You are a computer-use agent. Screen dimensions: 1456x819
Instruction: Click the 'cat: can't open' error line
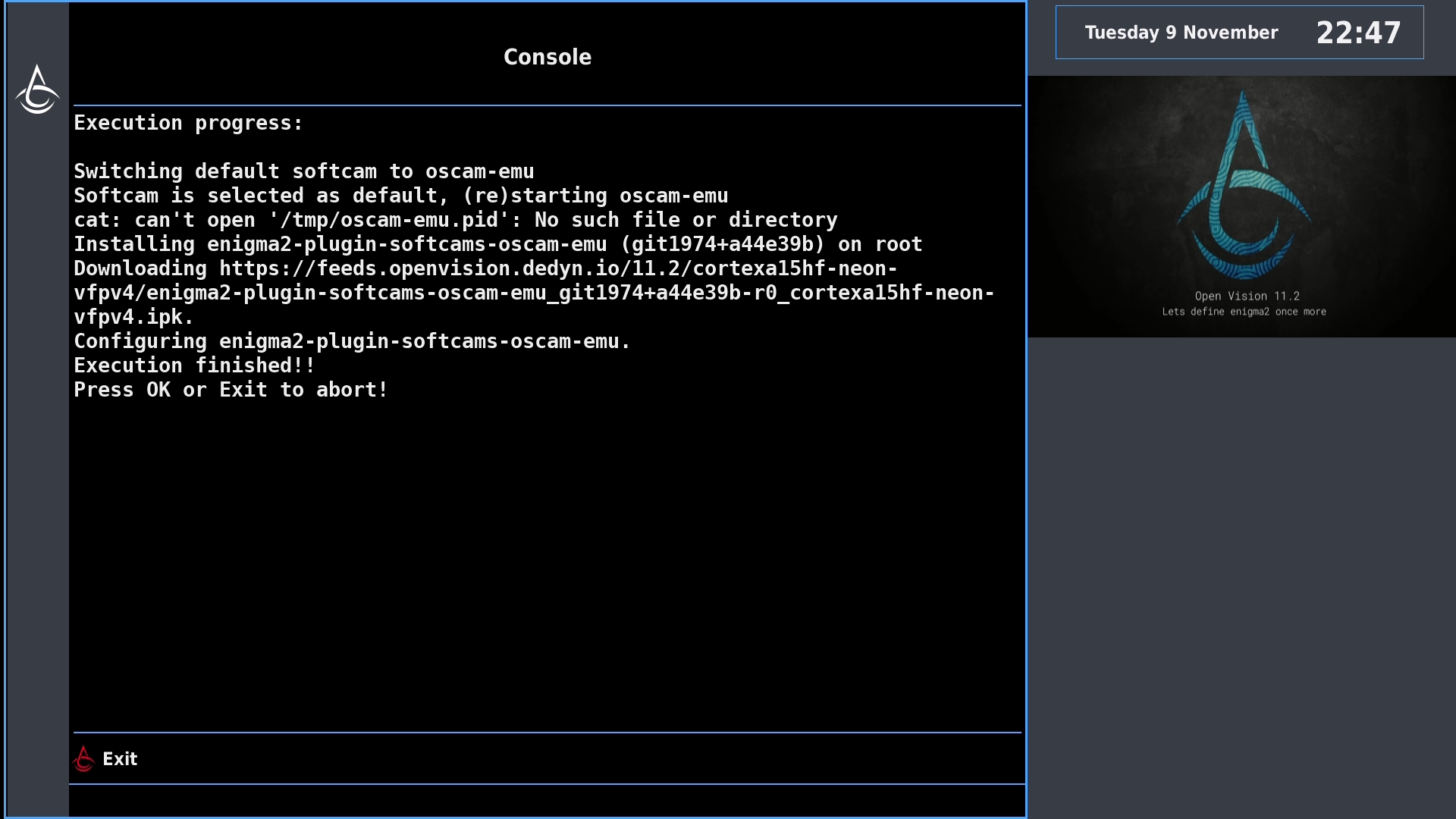455,220
